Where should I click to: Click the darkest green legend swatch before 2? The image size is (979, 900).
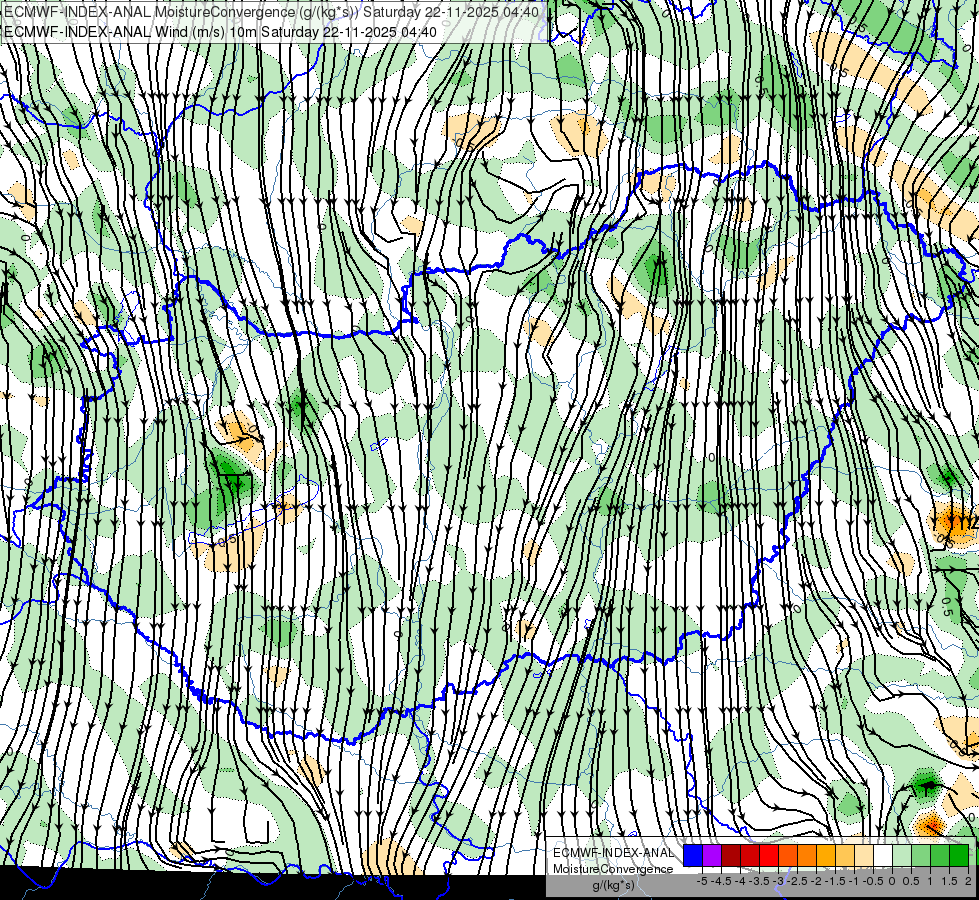[x=959, y=855]
